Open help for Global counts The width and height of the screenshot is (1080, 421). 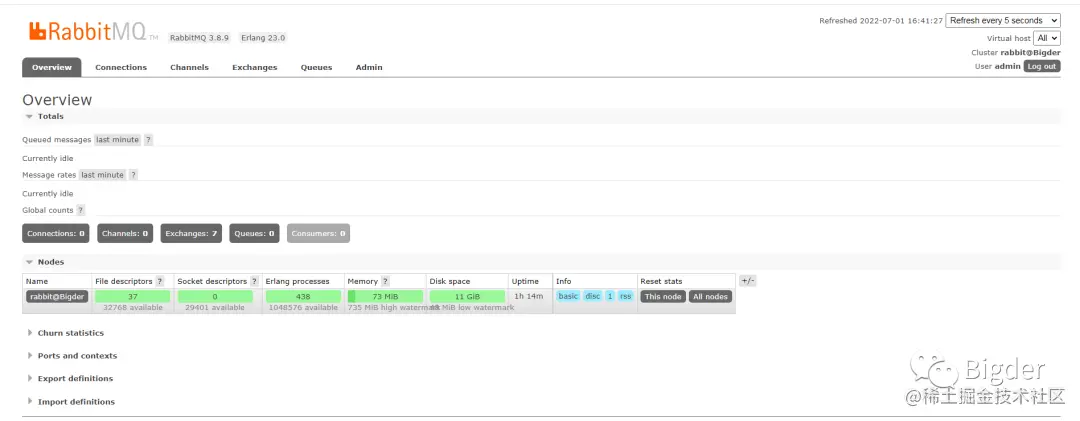(81, 210)
